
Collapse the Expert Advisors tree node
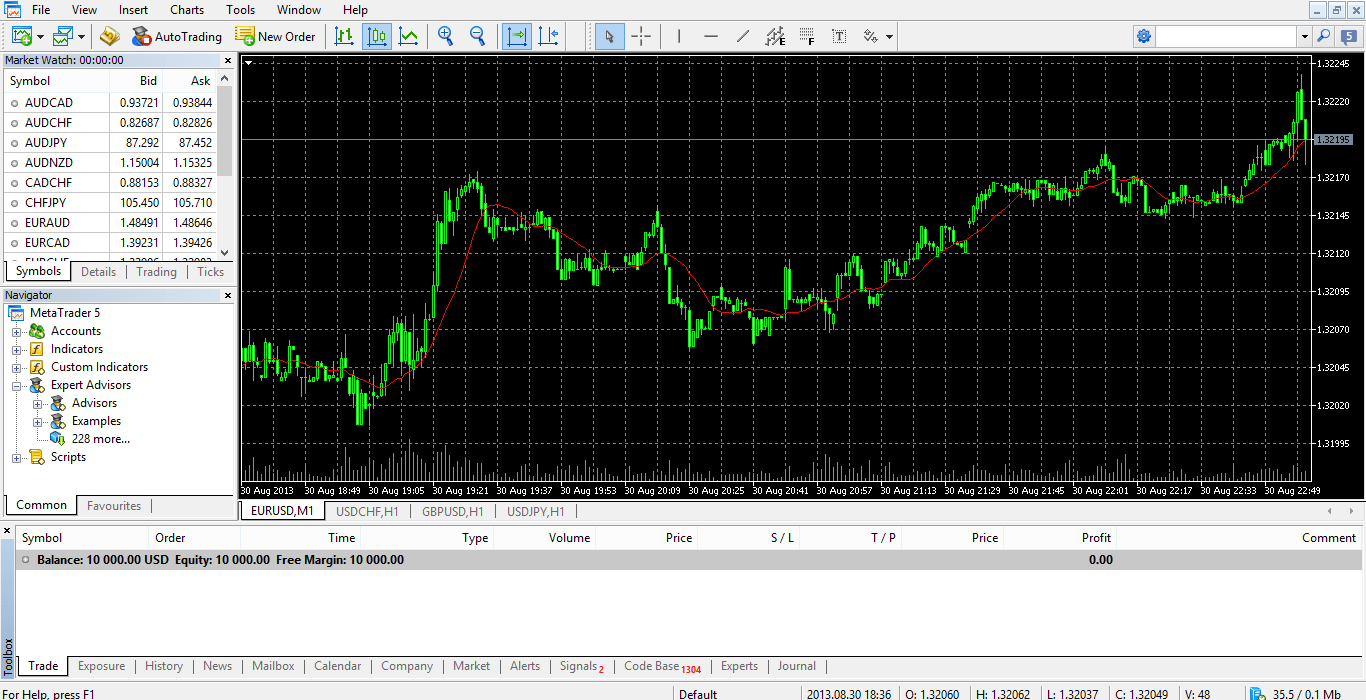17,385
